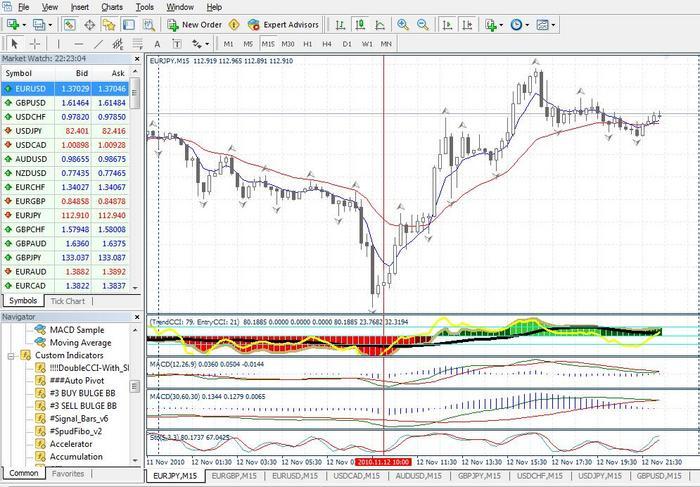
Task: Set timeframe to H4
Action: click(327, 44)
